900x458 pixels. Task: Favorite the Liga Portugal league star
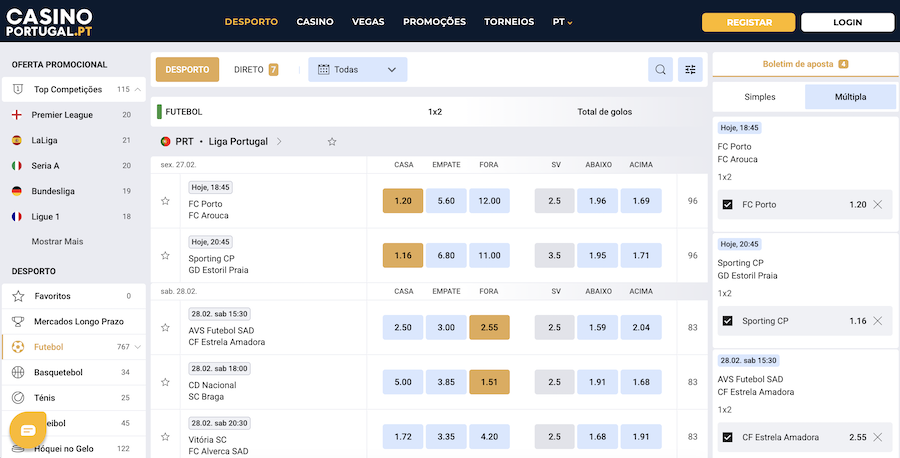click(332, 141)
